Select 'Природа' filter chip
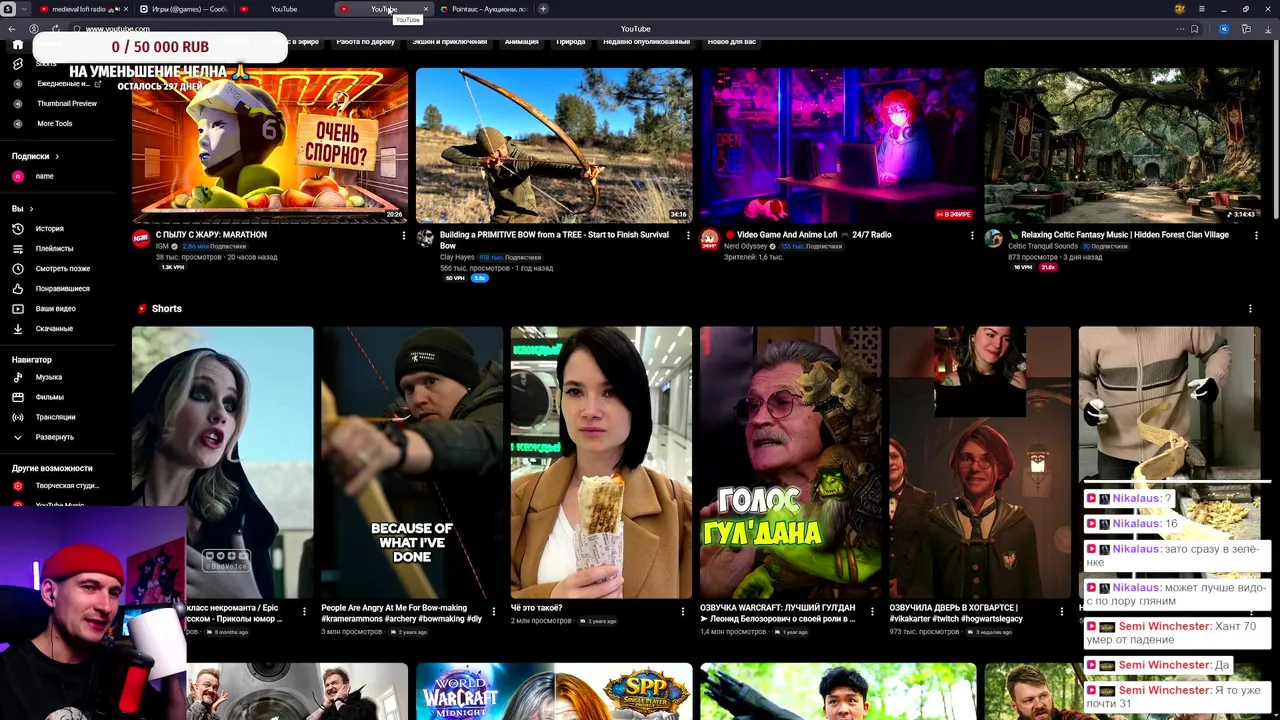Viewport: 1280px width, 720px height. [x=570, y=42]
